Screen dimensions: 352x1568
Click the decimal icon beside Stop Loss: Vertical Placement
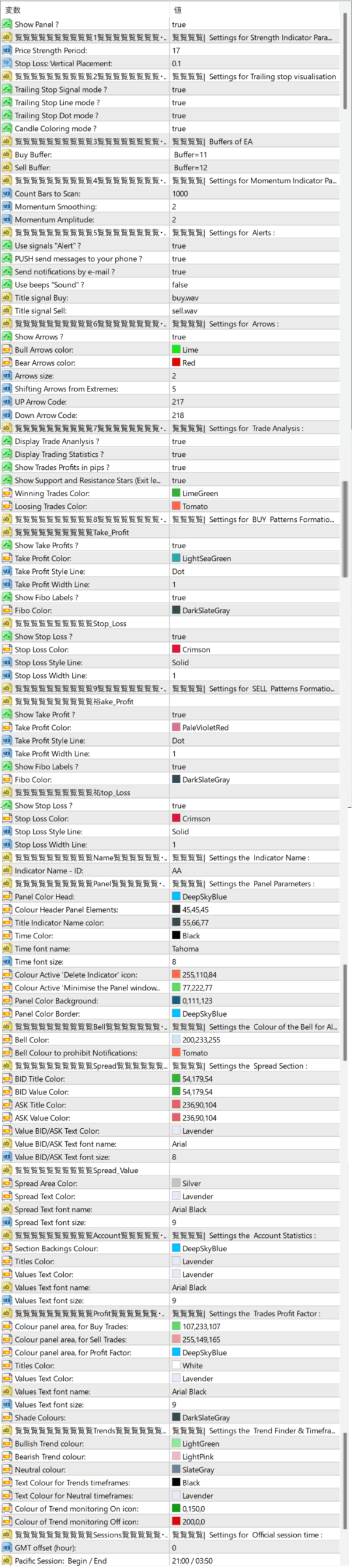[x=7, y=63]
